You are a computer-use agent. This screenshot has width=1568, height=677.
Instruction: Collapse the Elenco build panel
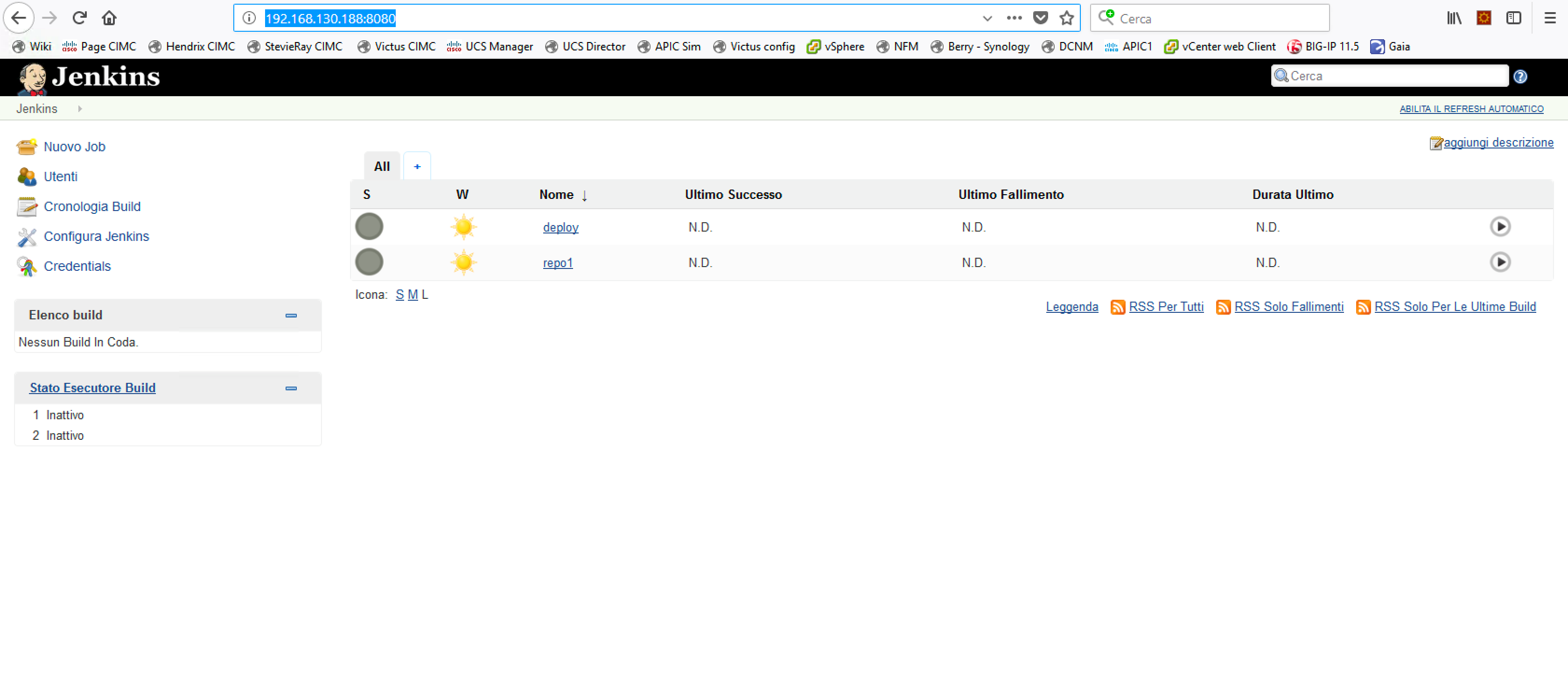click(x=291, y=315)
